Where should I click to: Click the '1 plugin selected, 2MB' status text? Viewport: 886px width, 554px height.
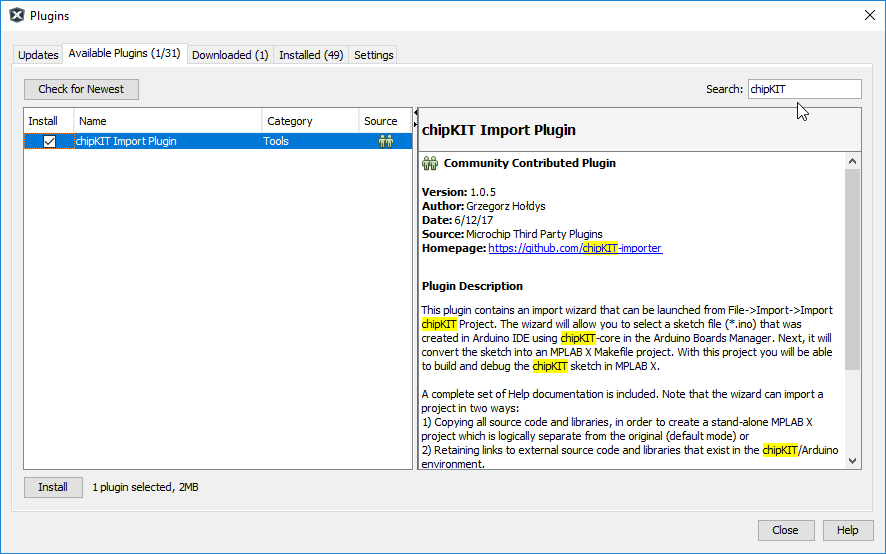[145, 487]
